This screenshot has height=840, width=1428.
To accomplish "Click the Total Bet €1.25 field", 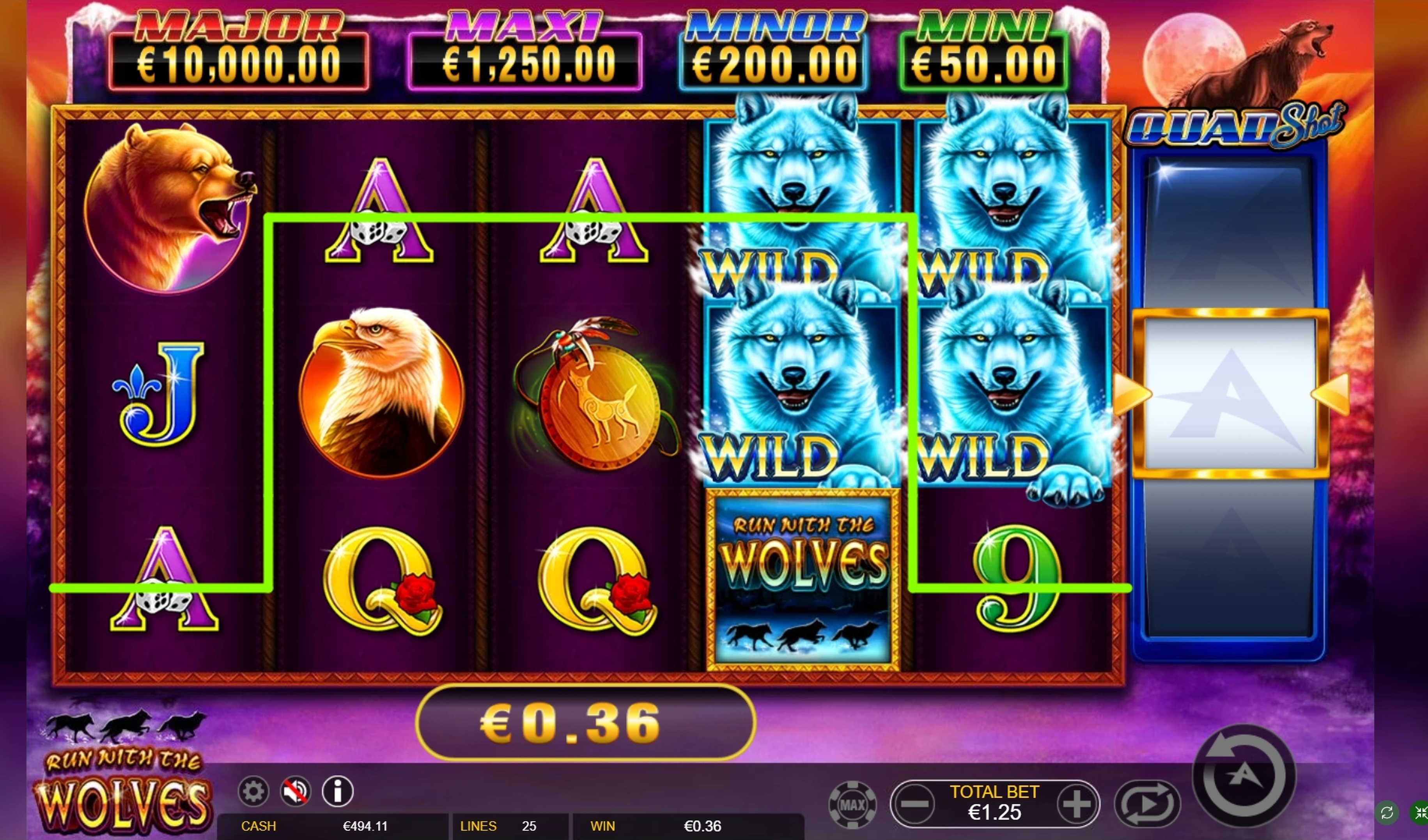I will coord(995,803).
